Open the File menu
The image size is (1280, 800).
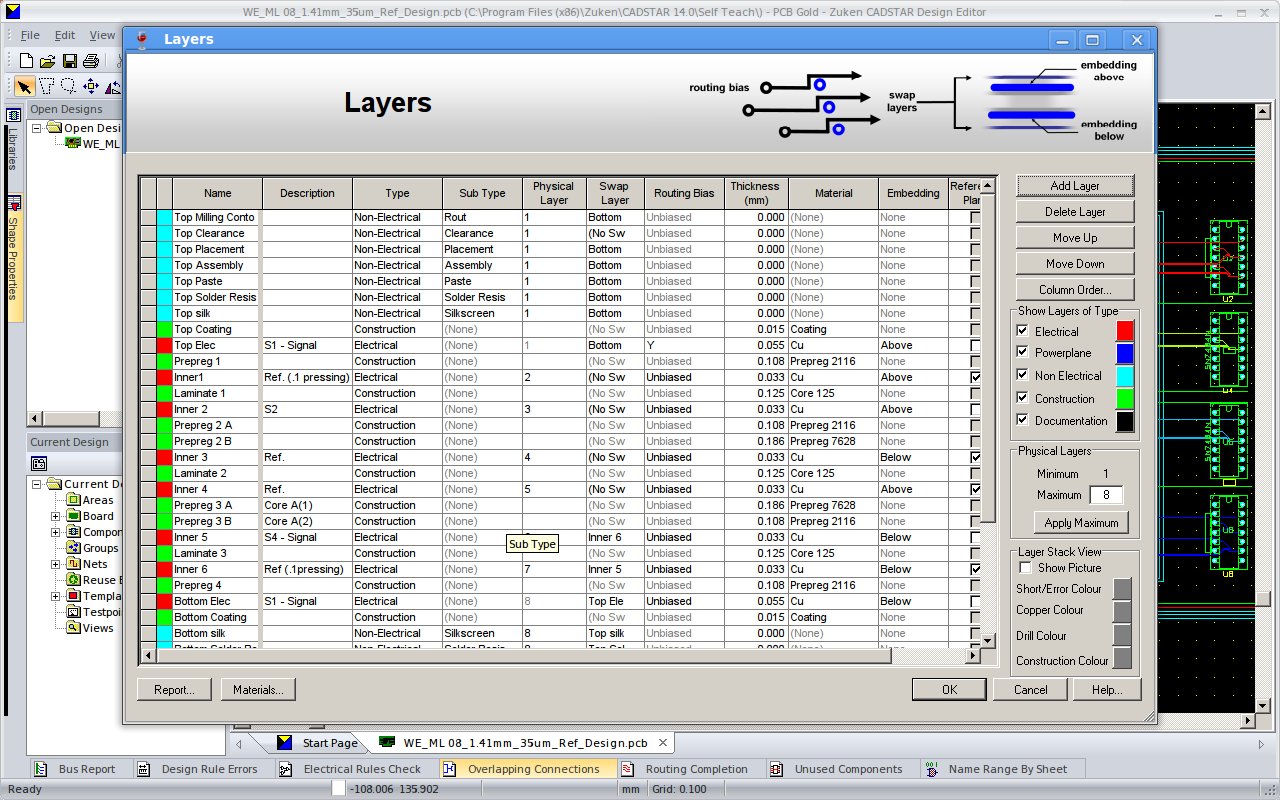pyautogui.click(x=30, y=35)
